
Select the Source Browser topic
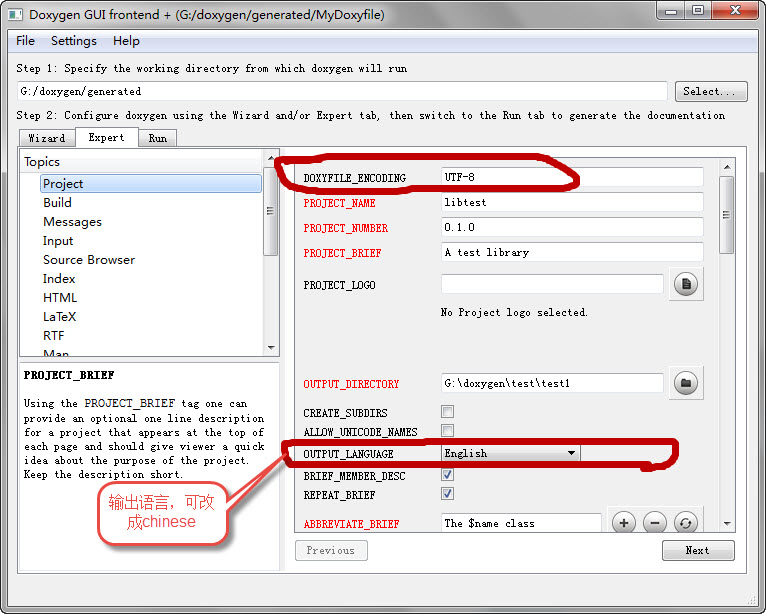click(89, 260)
